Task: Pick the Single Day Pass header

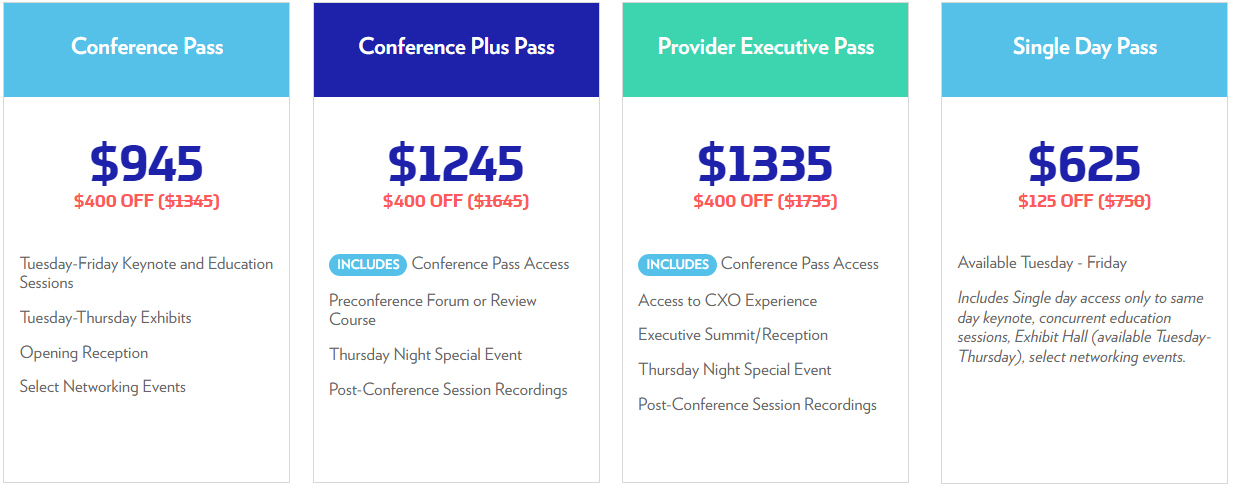Action: click(x=1085, y=47)
